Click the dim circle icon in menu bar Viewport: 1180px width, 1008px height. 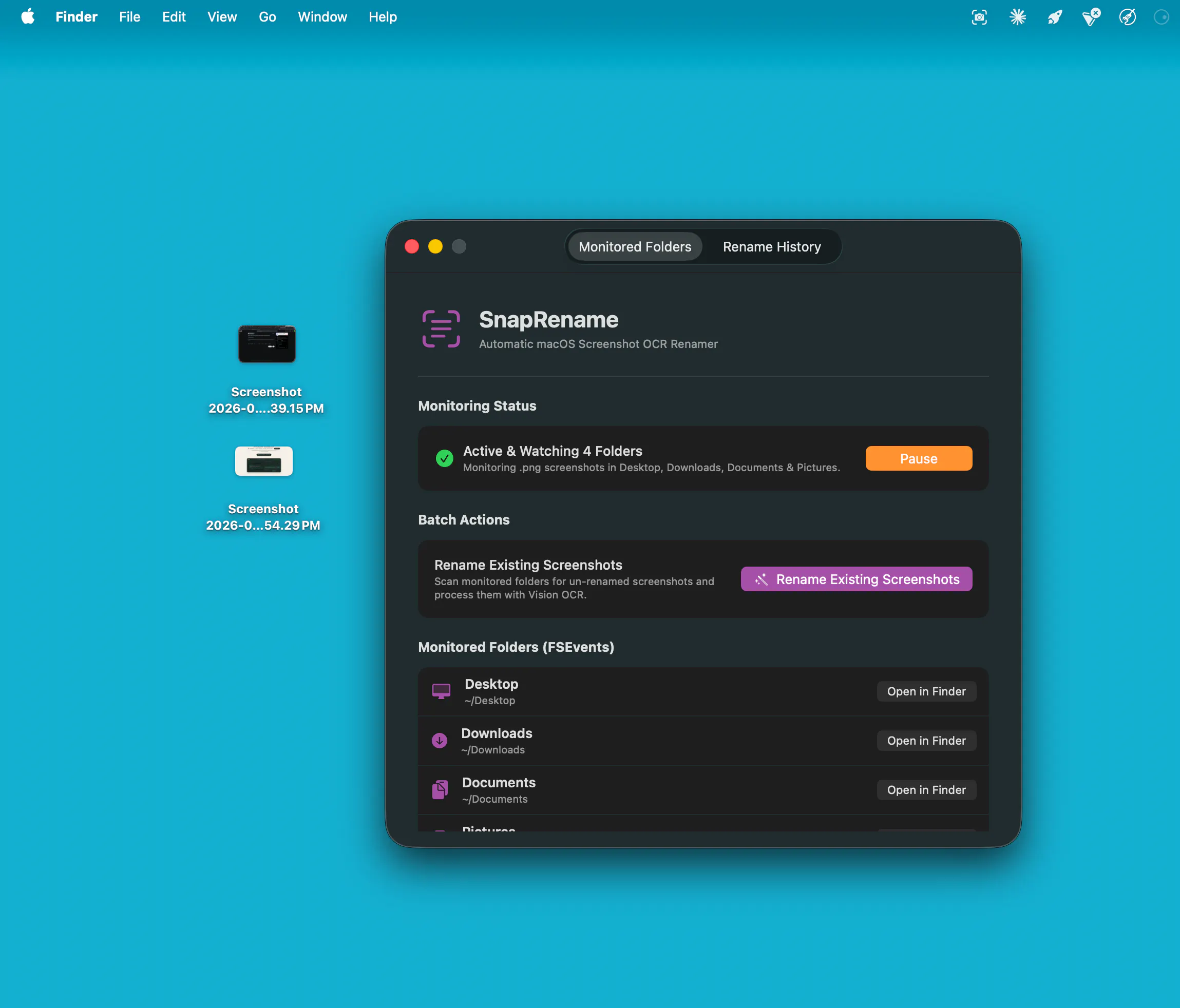point(1161,17)
